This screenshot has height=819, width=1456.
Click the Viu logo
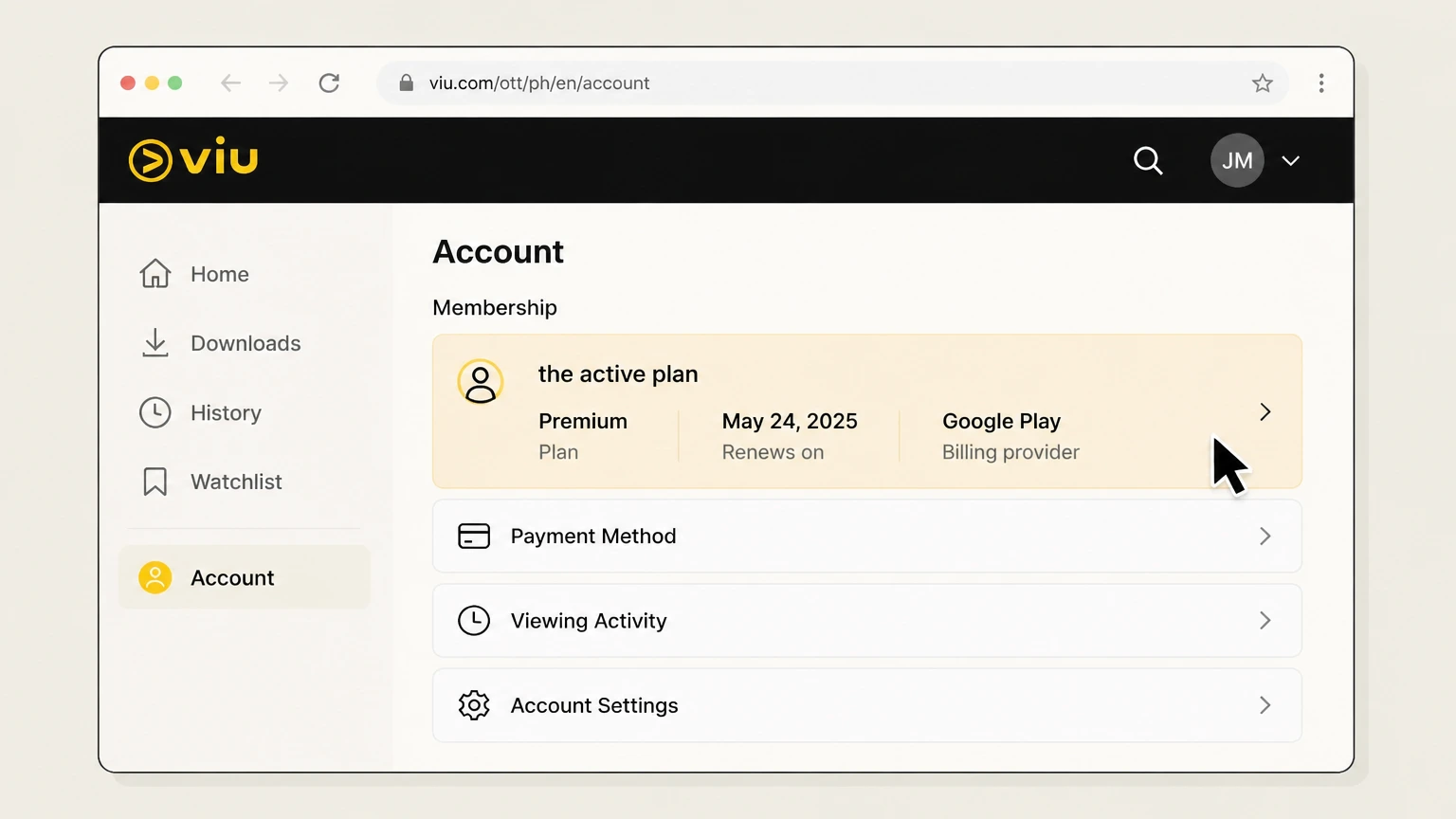point(193,159)
